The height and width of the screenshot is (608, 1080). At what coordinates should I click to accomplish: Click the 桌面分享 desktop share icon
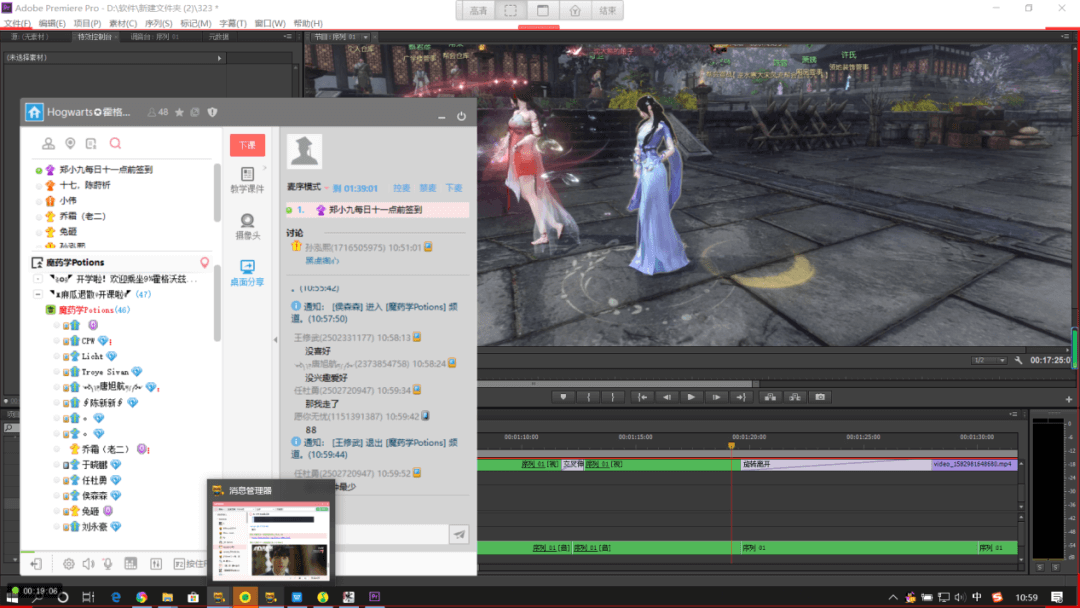coord(247,268)
